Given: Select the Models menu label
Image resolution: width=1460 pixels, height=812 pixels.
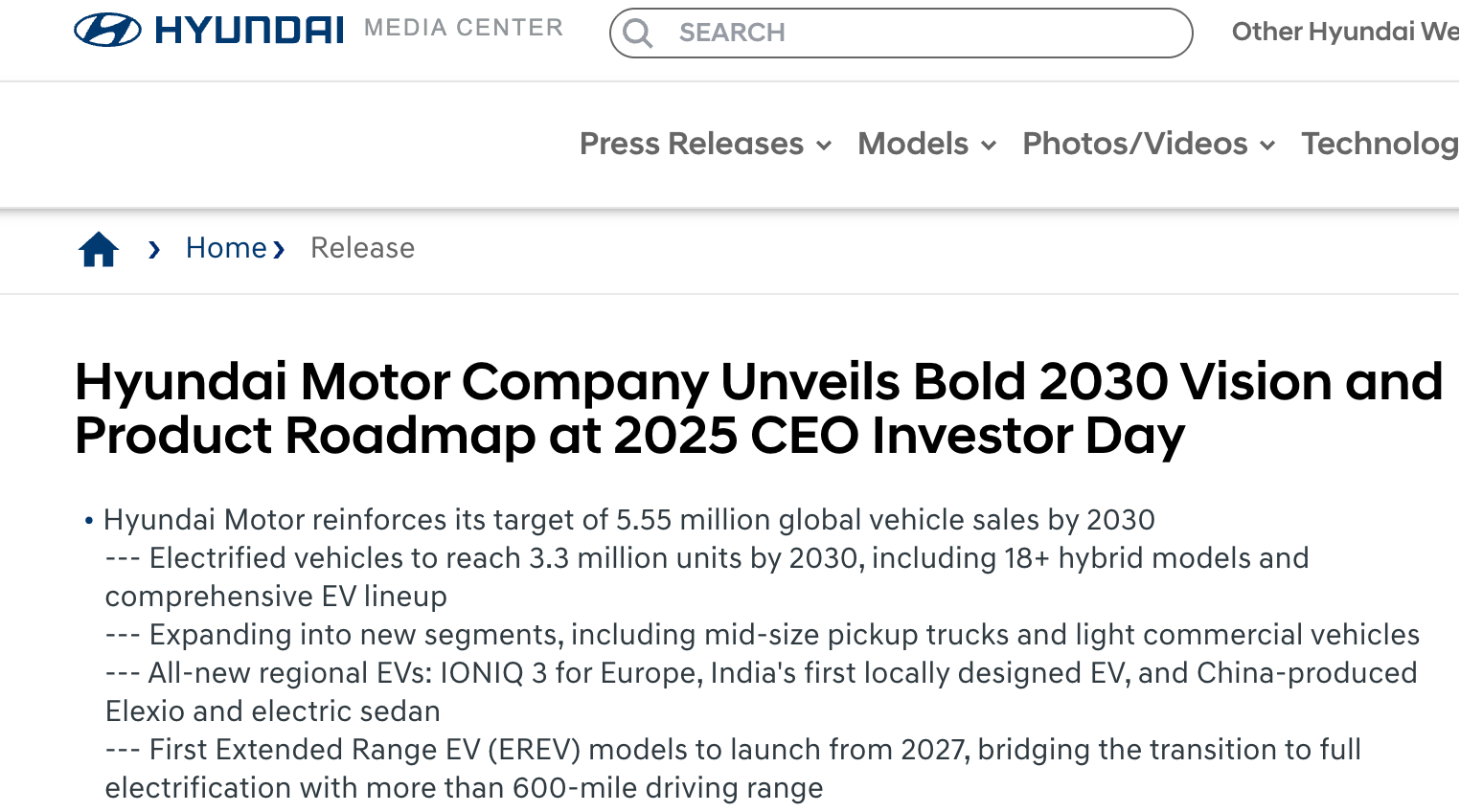Looking at the screenshot, I should coord(913,144).
